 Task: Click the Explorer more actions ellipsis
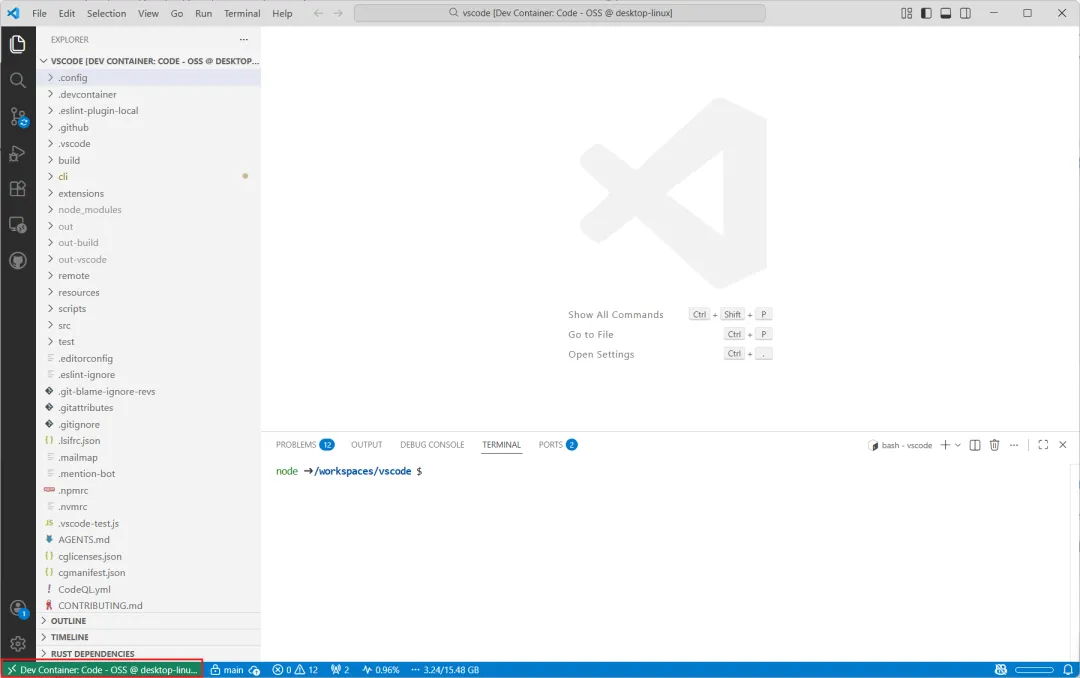tap(244, 40)
